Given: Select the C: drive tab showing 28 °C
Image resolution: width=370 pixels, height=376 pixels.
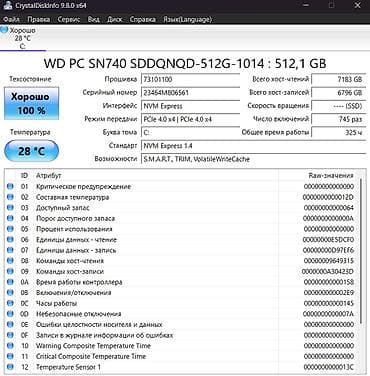Looking at the screenshot, I should pyautogui.click(x=22, y=38).
